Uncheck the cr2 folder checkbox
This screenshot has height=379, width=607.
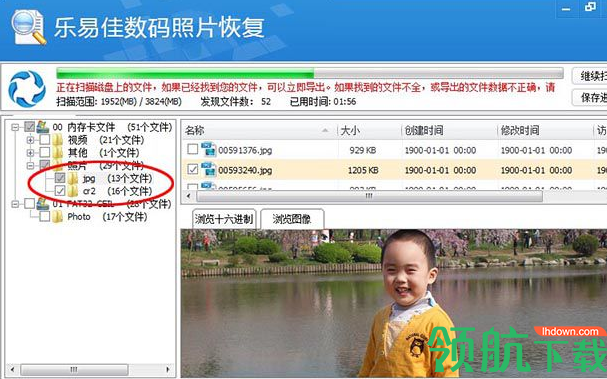pos(60,191)
